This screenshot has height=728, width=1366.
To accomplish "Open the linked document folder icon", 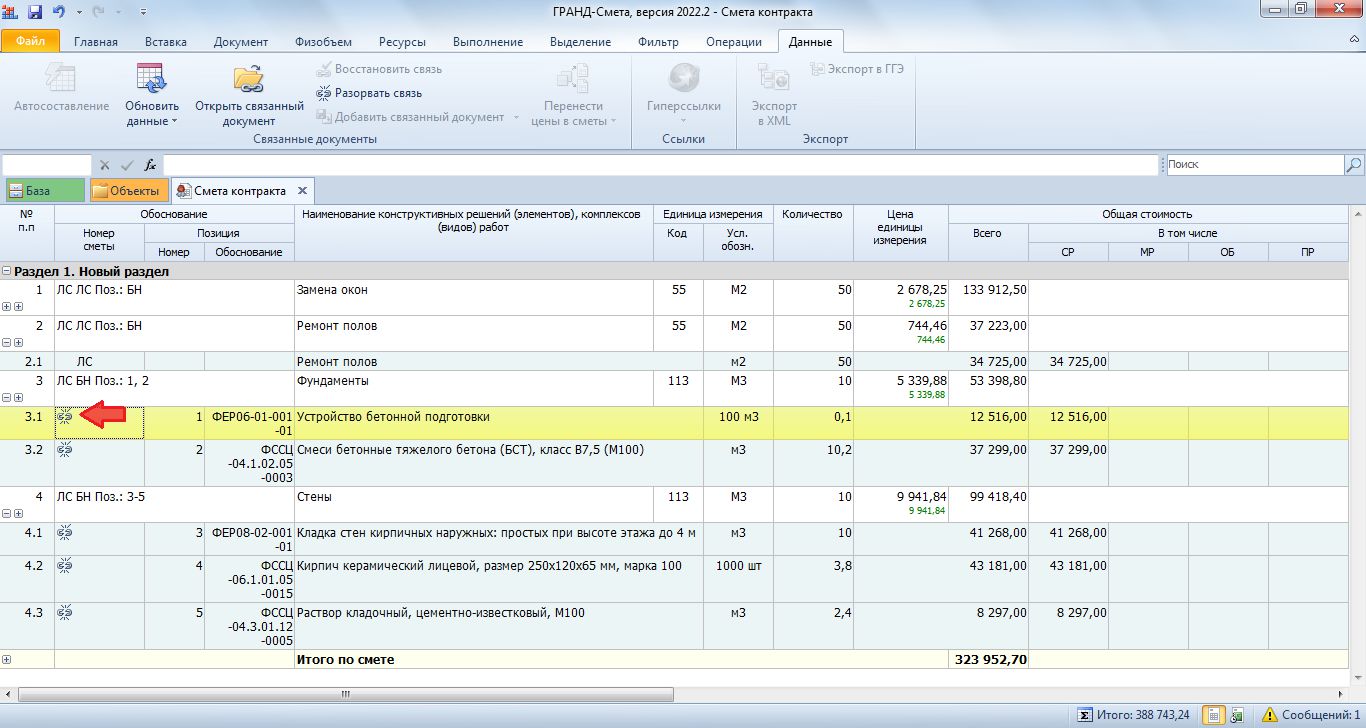I will pyautogui.click(x=248, y=79).
